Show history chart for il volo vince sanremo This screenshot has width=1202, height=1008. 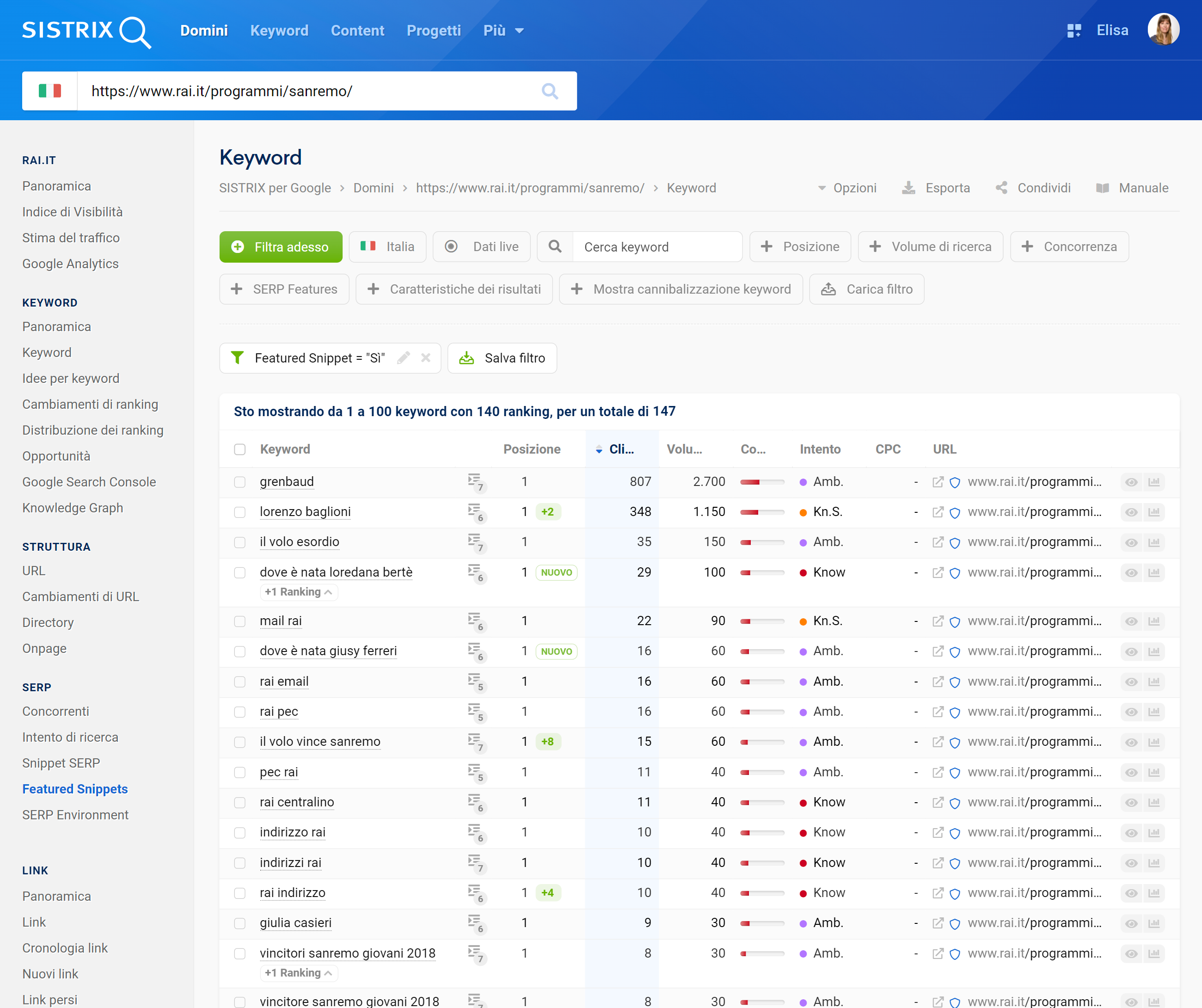1154,742
